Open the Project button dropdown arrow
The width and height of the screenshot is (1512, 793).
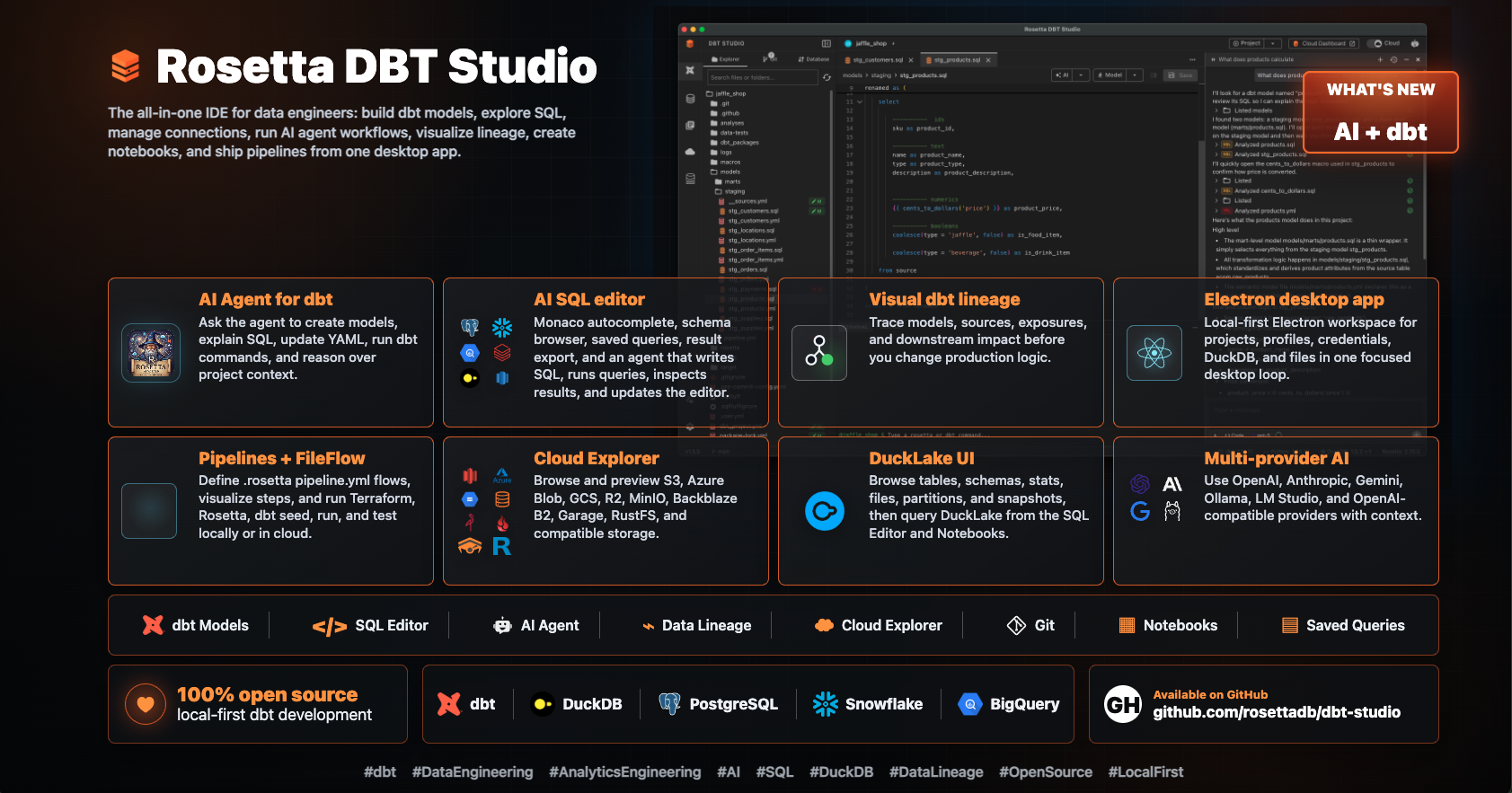1273,43
